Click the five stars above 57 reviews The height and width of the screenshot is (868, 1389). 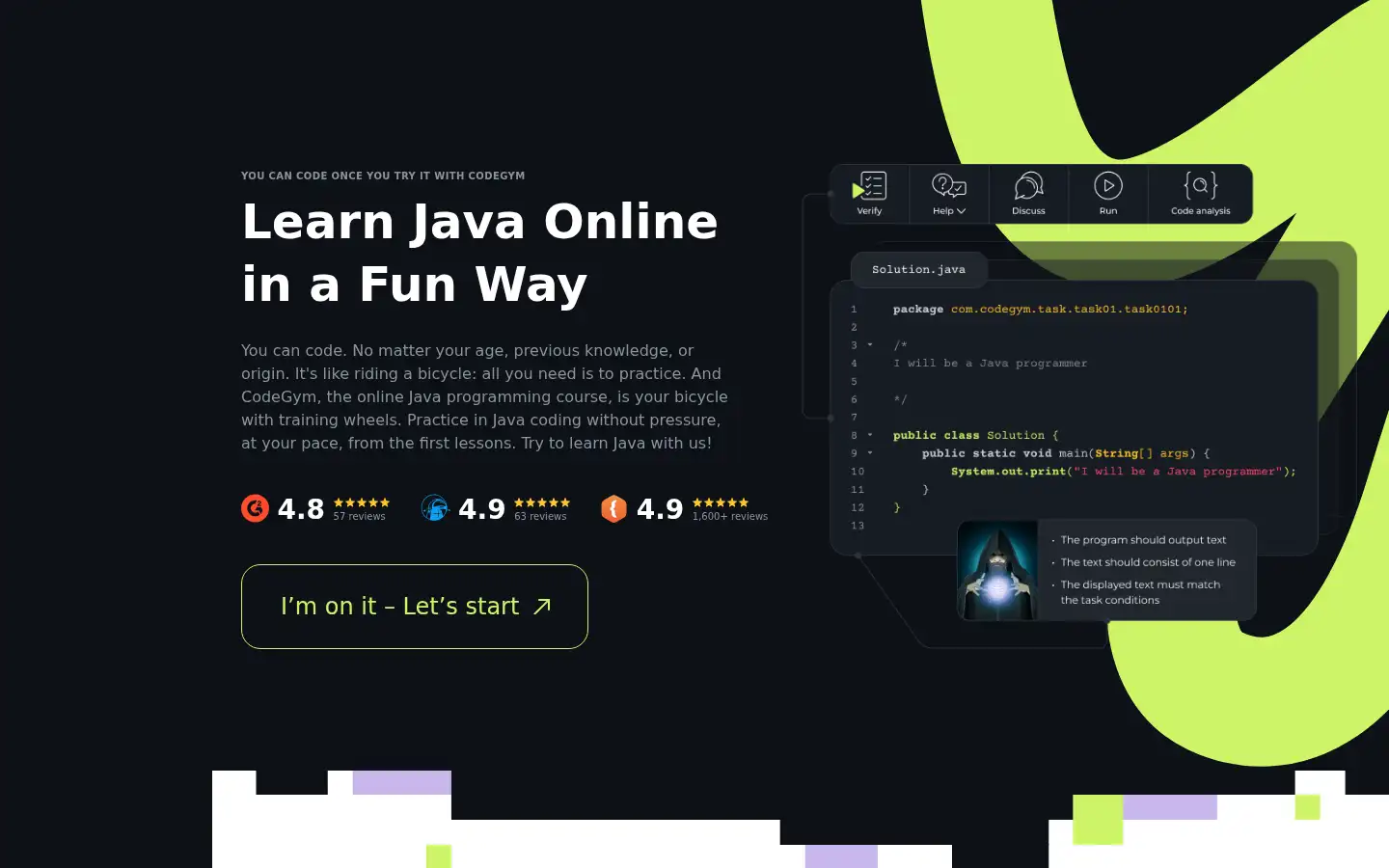362,502
